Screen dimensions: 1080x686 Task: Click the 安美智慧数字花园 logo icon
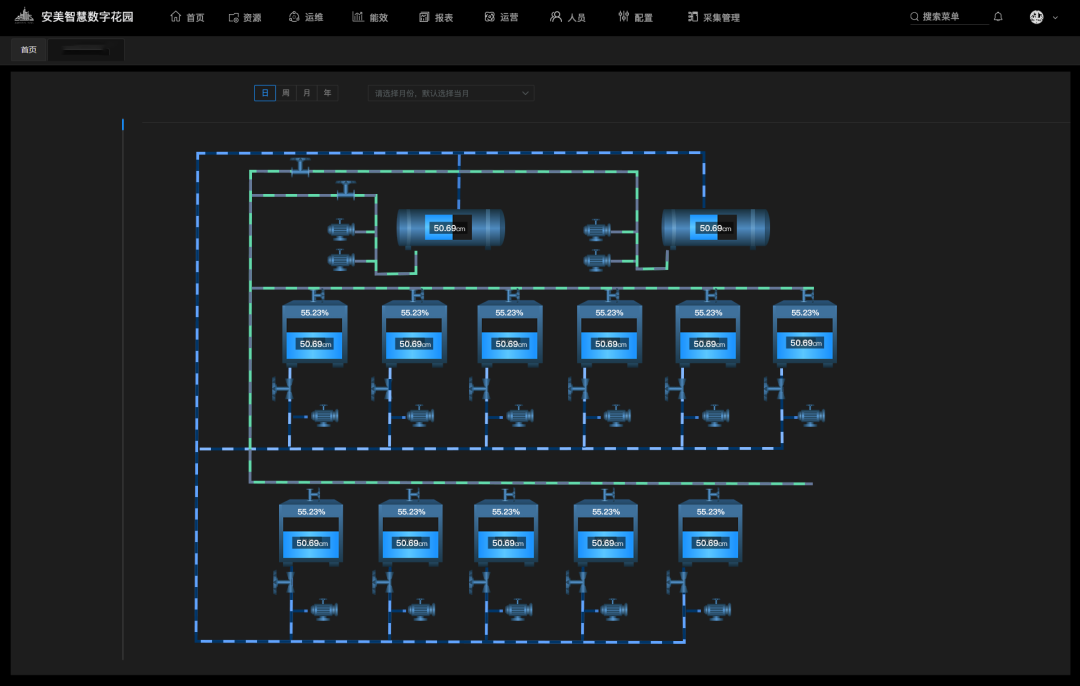(x=24, y=17)
